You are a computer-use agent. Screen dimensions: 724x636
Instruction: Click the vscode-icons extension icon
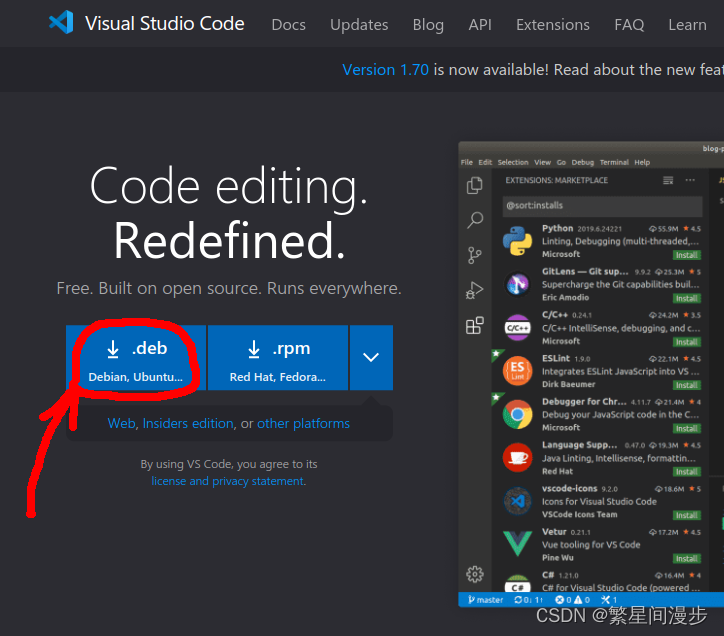pos(517,501)
